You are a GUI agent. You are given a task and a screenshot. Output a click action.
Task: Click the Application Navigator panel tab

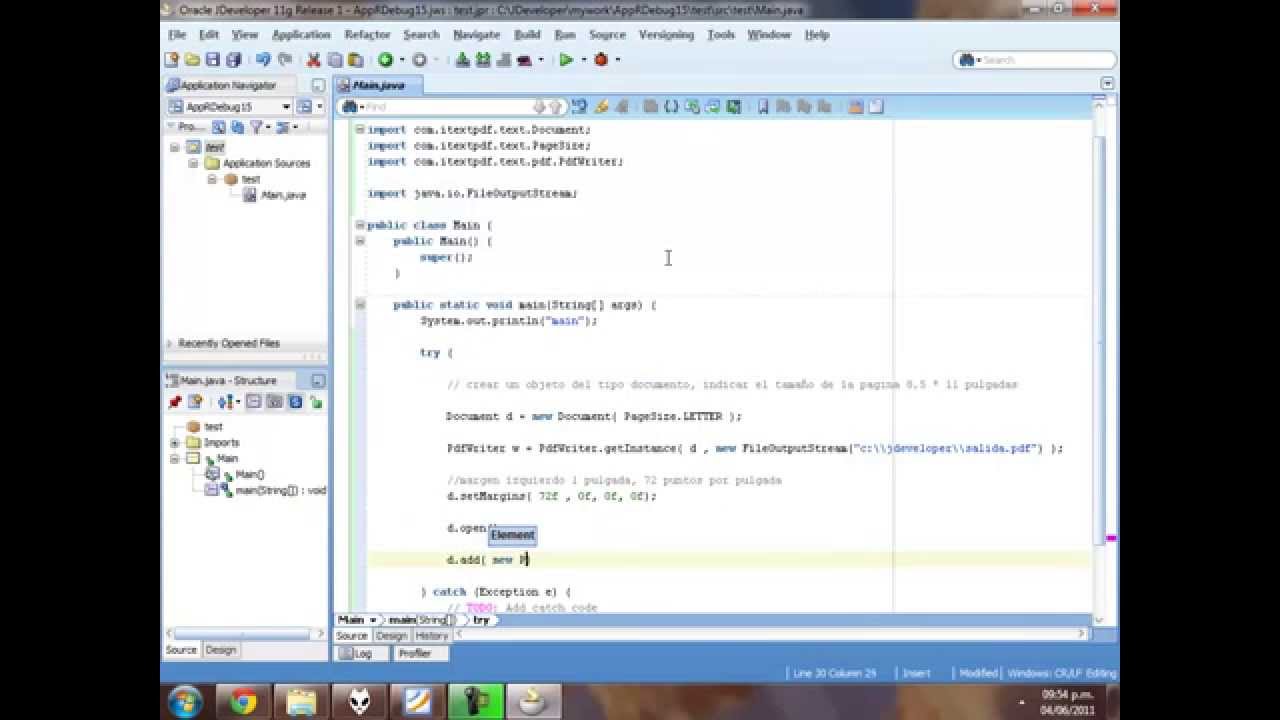pos(228,85)
